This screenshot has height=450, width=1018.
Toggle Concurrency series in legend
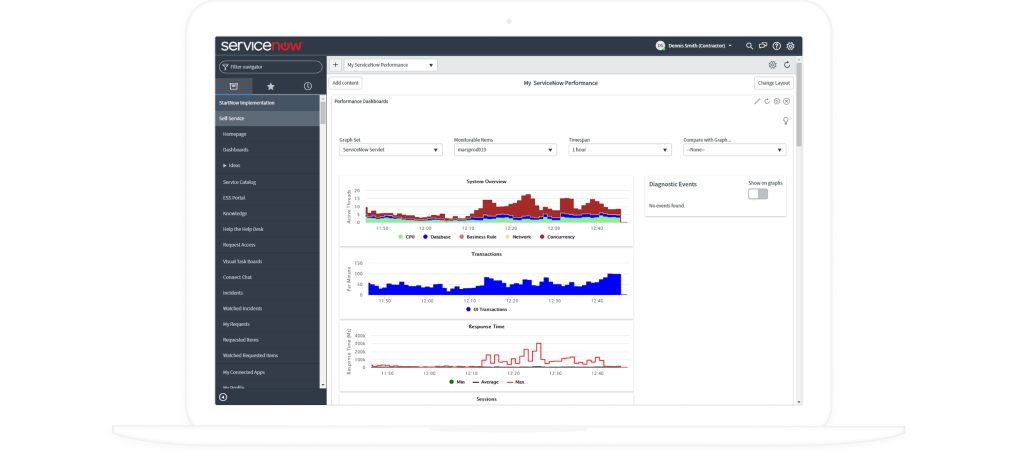point(557,237)
